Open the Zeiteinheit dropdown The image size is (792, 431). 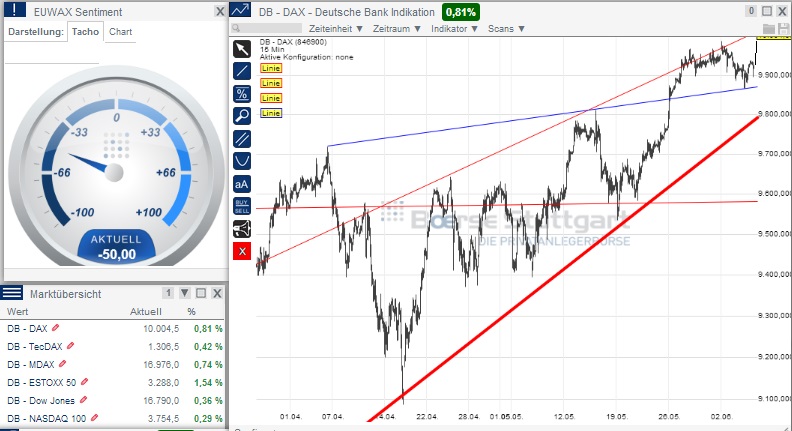[x=336, y=29]
